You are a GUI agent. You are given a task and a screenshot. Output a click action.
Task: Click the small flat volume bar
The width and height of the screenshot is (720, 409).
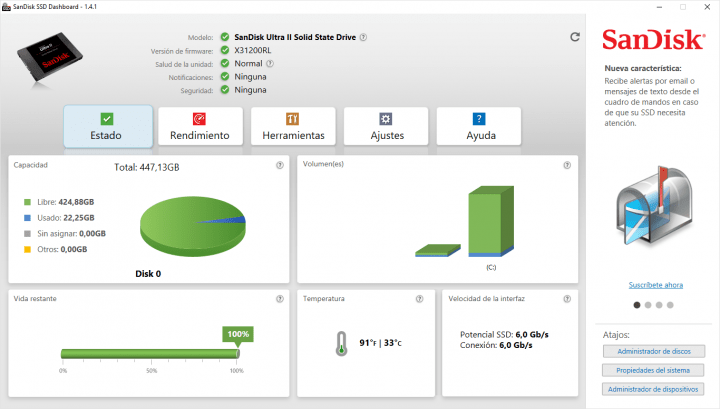coord(438,250)
